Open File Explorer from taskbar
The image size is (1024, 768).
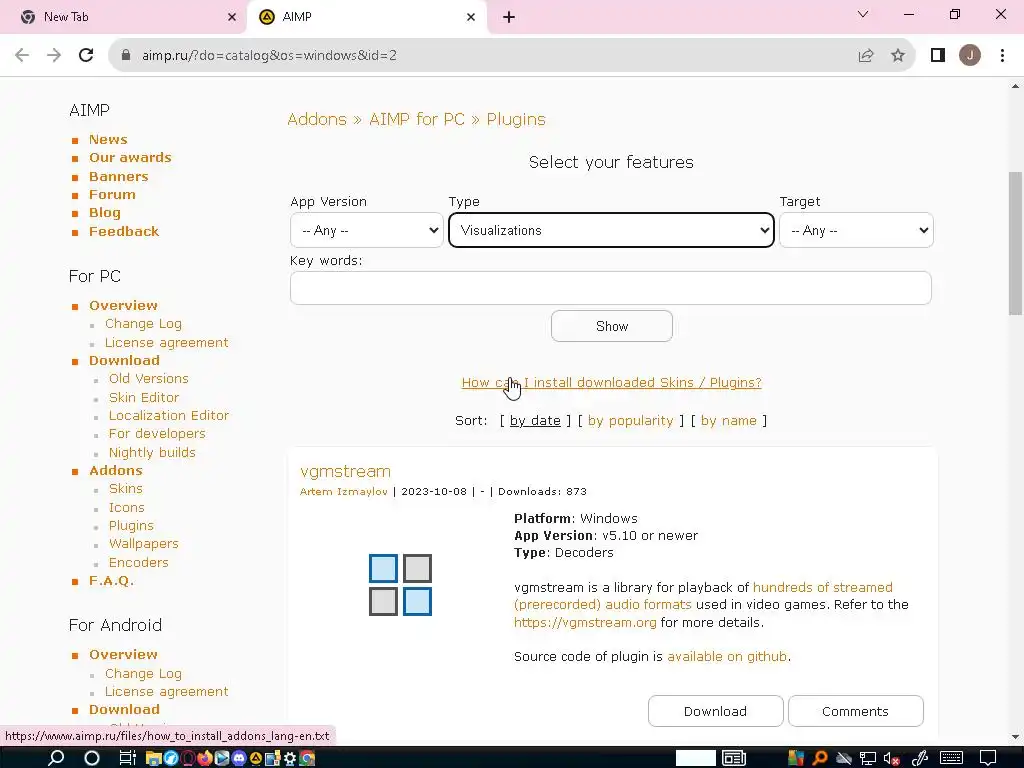pos(153,758)
